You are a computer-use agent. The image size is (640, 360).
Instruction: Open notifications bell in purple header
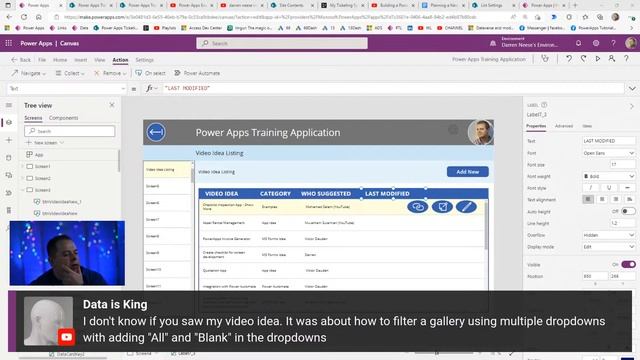[x=578, y=43]
